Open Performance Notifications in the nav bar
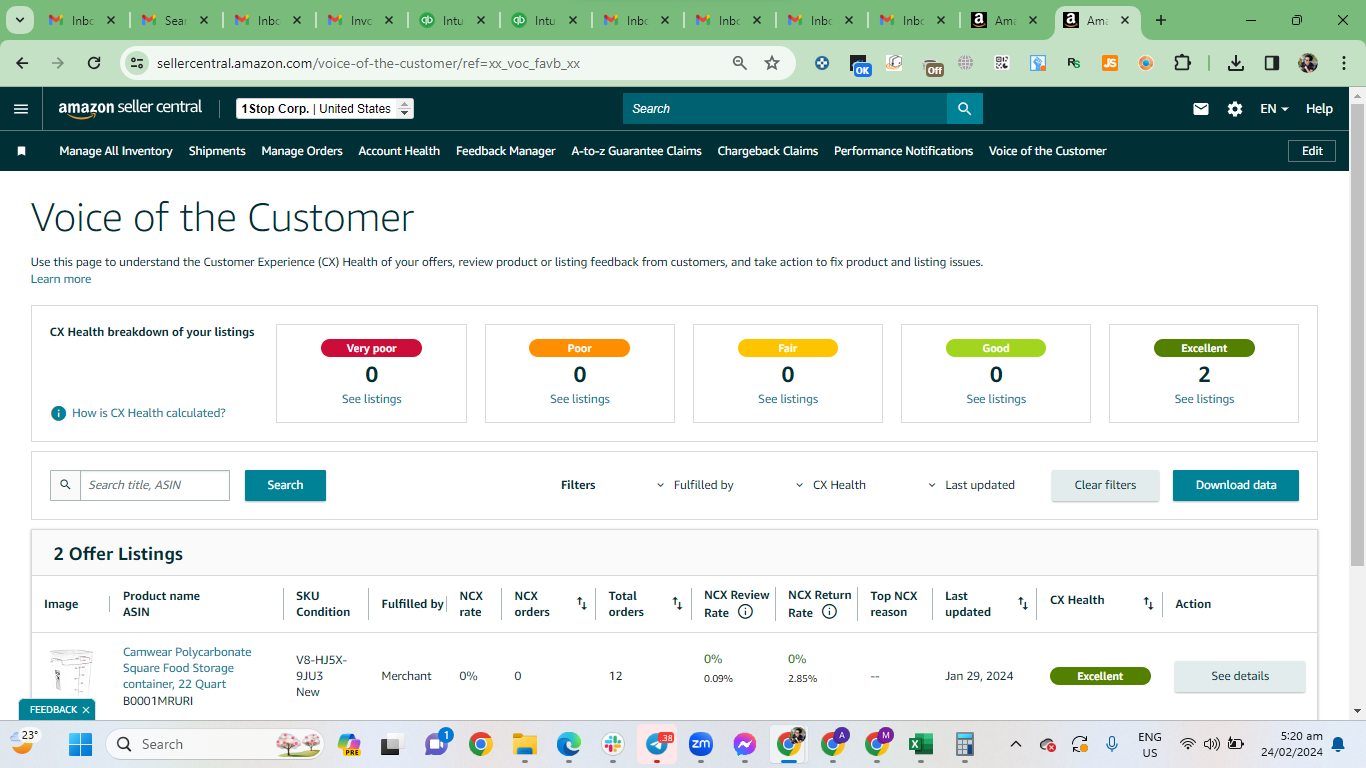1366x768 pixels. [904, 151]
